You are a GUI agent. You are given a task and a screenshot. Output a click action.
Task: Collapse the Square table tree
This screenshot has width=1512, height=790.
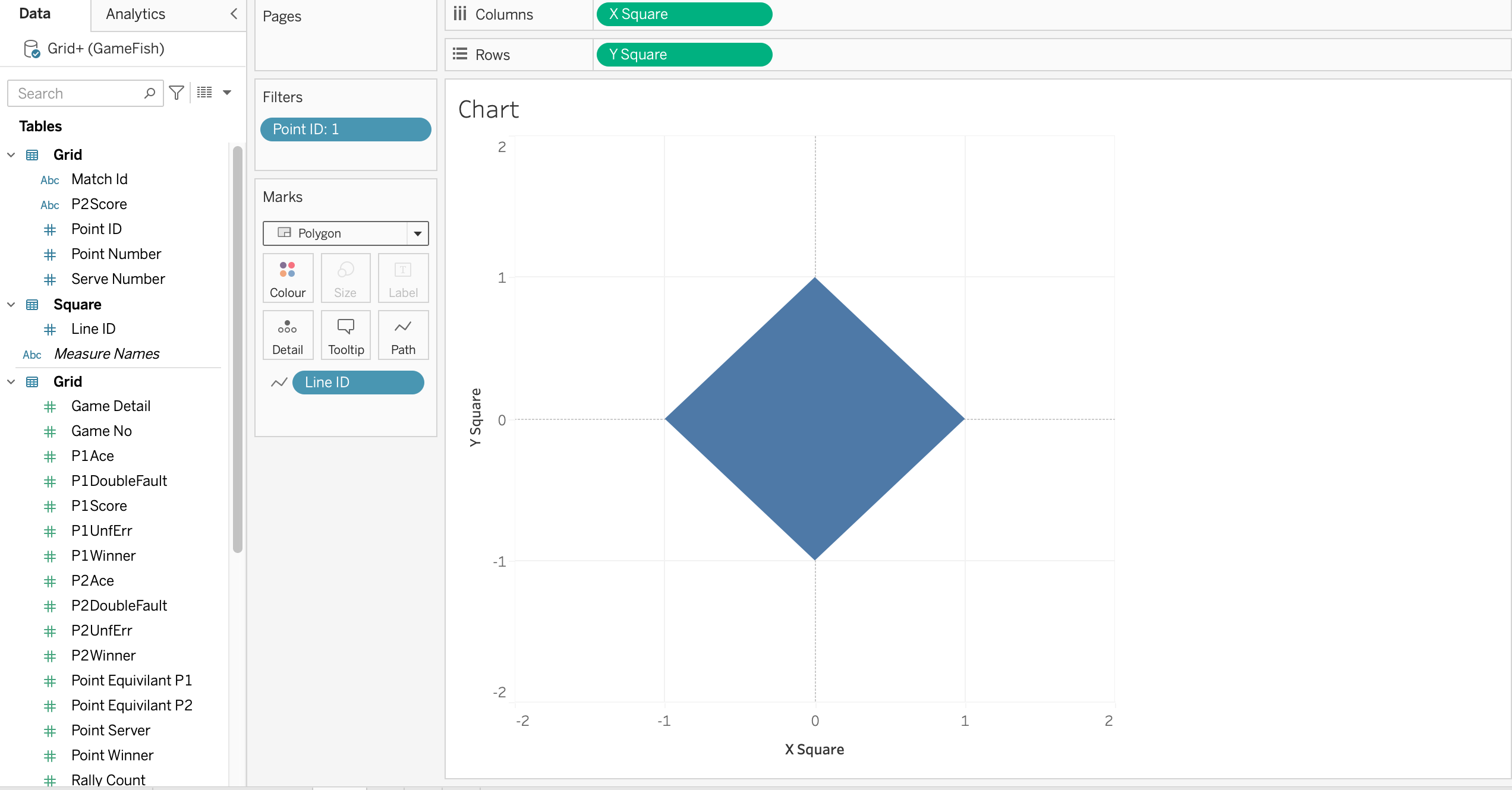pyautogui.click(x=11, y=305)
